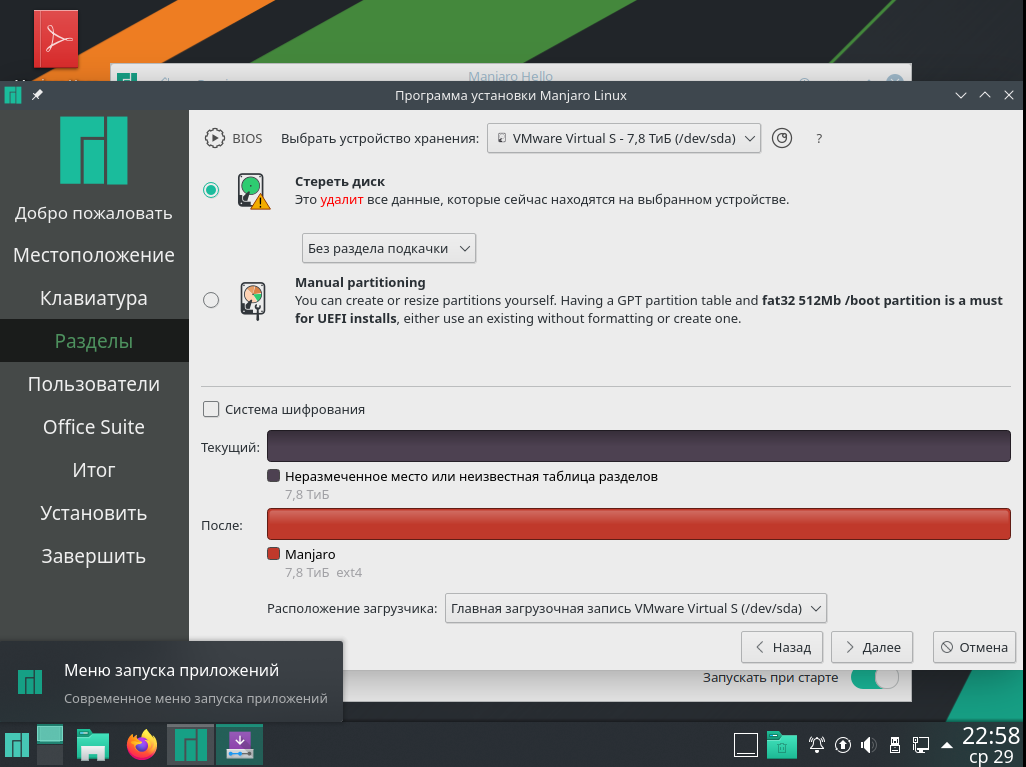Open the storage device selection dropdown
This screenshot has height=767, width=1026.
point(624,138)
